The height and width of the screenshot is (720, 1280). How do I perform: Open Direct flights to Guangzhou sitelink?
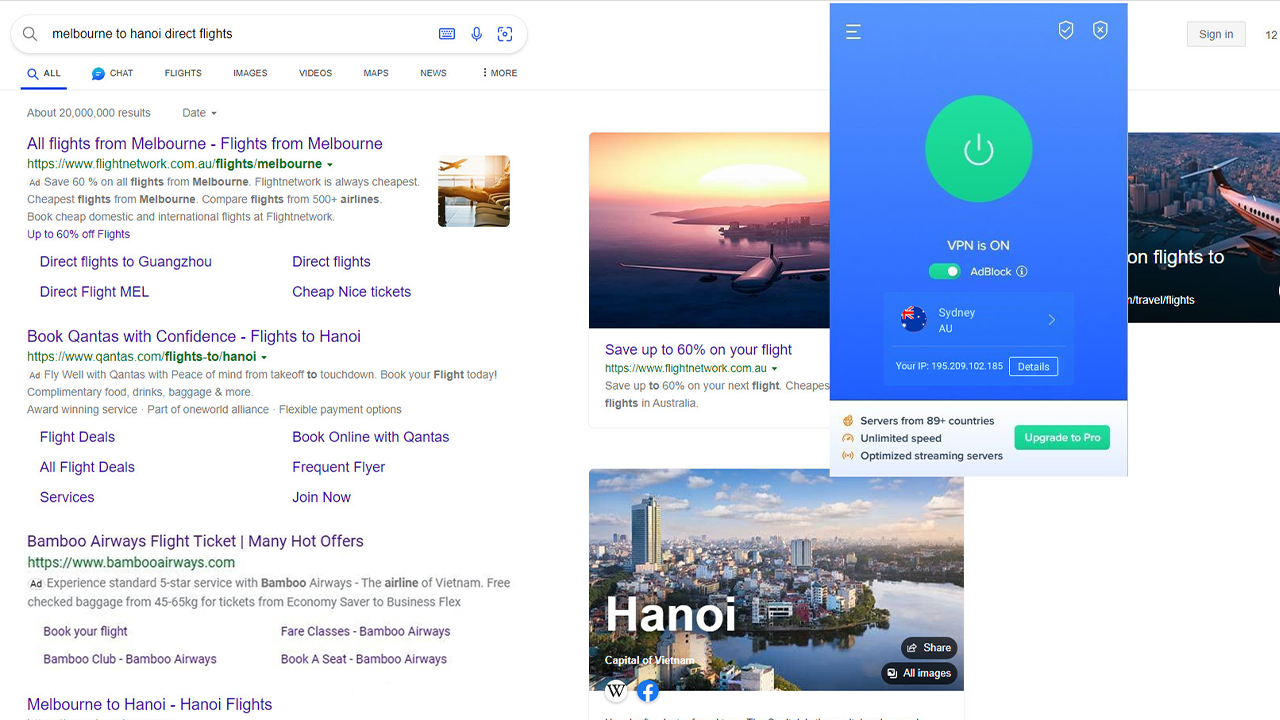[126, 262]
